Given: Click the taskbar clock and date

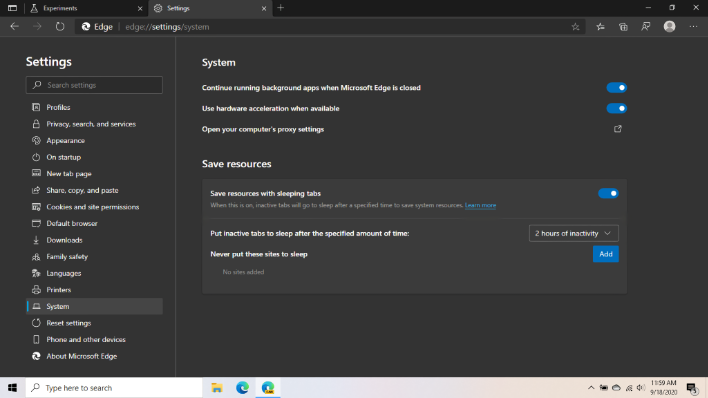Looking at the screenshot, I should click(x=663, y=388).
